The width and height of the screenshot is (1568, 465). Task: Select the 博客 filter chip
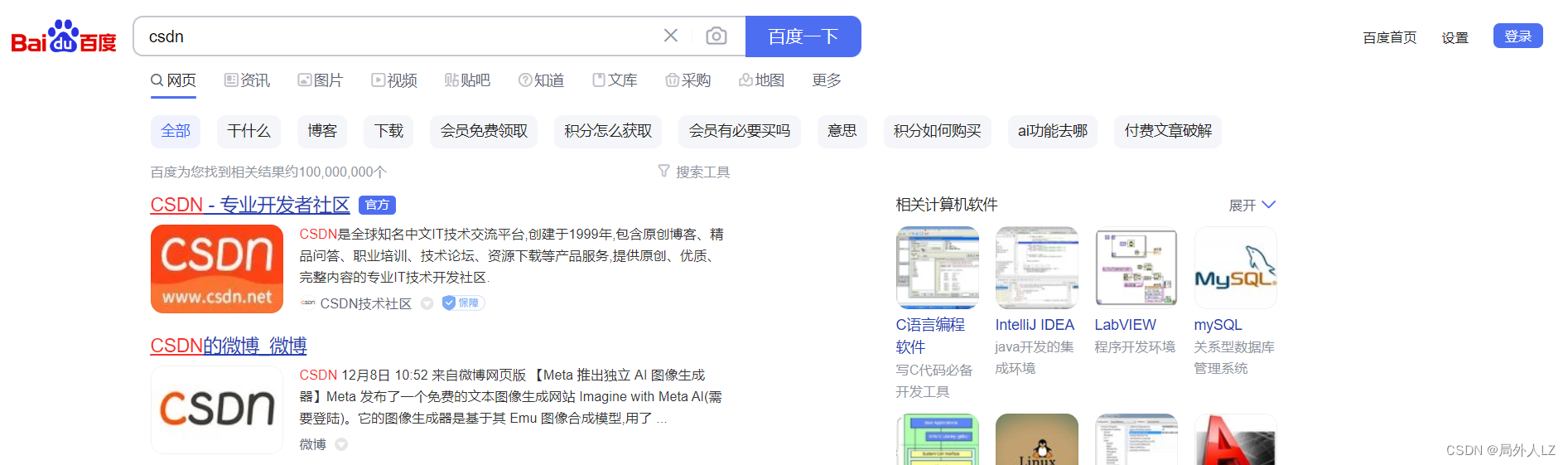(x=322, y=131)
